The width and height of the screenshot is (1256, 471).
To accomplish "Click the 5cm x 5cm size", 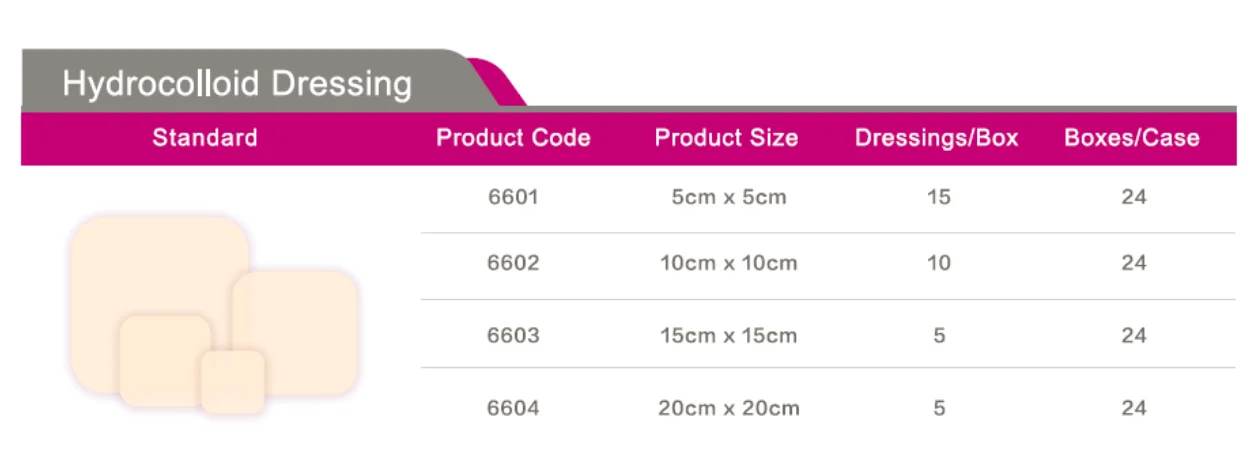I will pyautogui.click(x=728, y=197).
